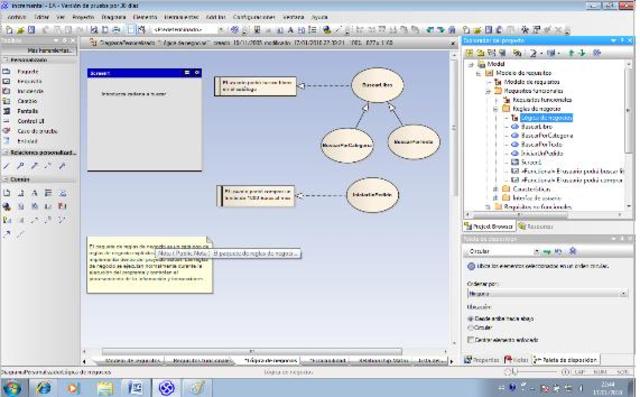Open the Configuraciones menu
This screenshot has height=397, width=640.
(x=254, y=17)
